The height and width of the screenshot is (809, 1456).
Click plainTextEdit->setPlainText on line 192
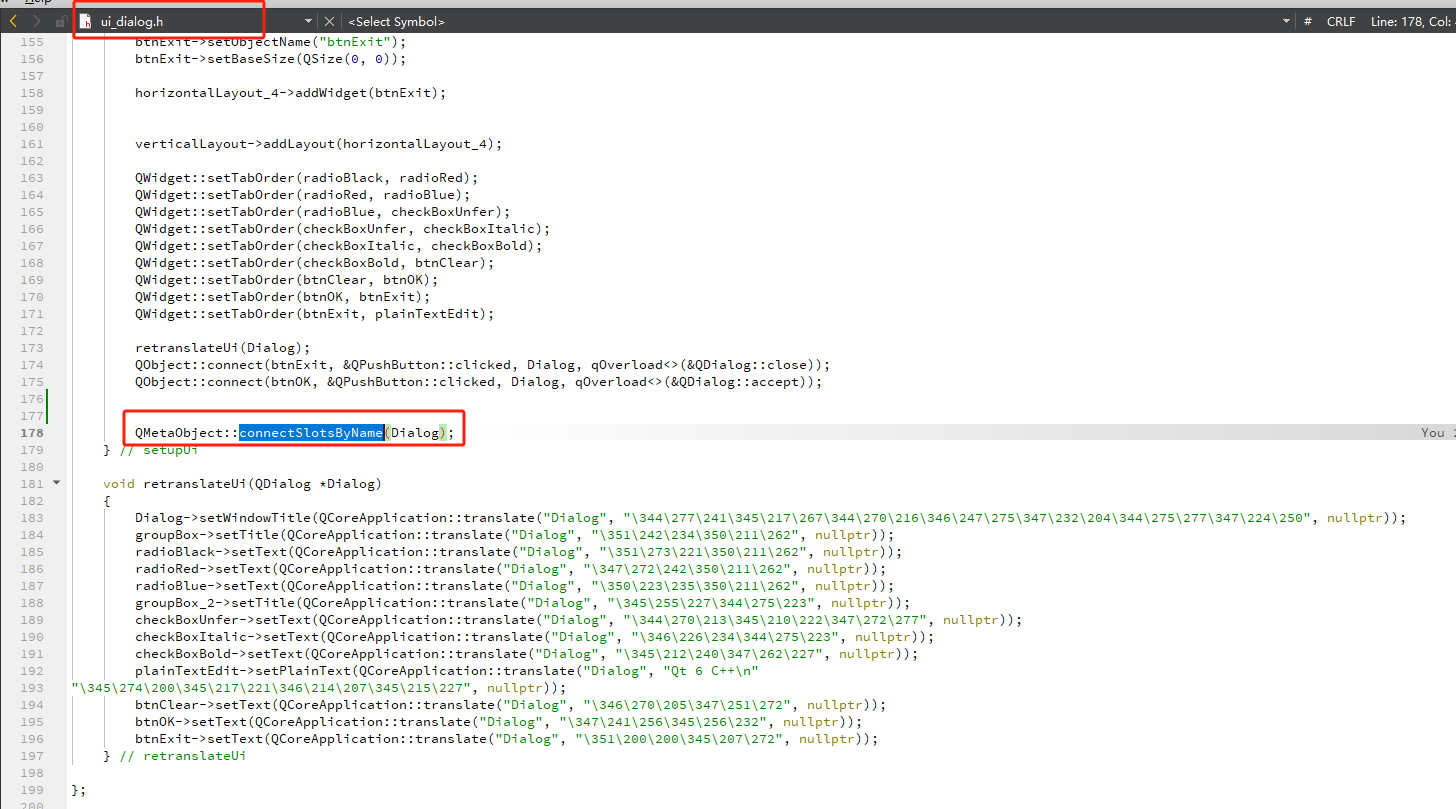[244, 671]
